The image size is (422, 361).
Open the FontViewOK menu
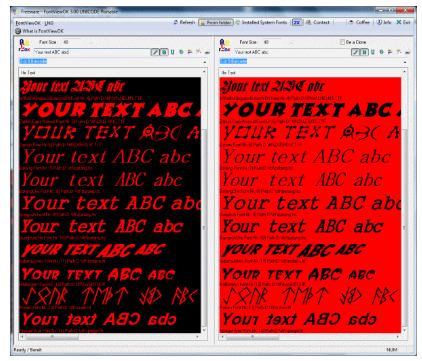(x=28, y=23)
